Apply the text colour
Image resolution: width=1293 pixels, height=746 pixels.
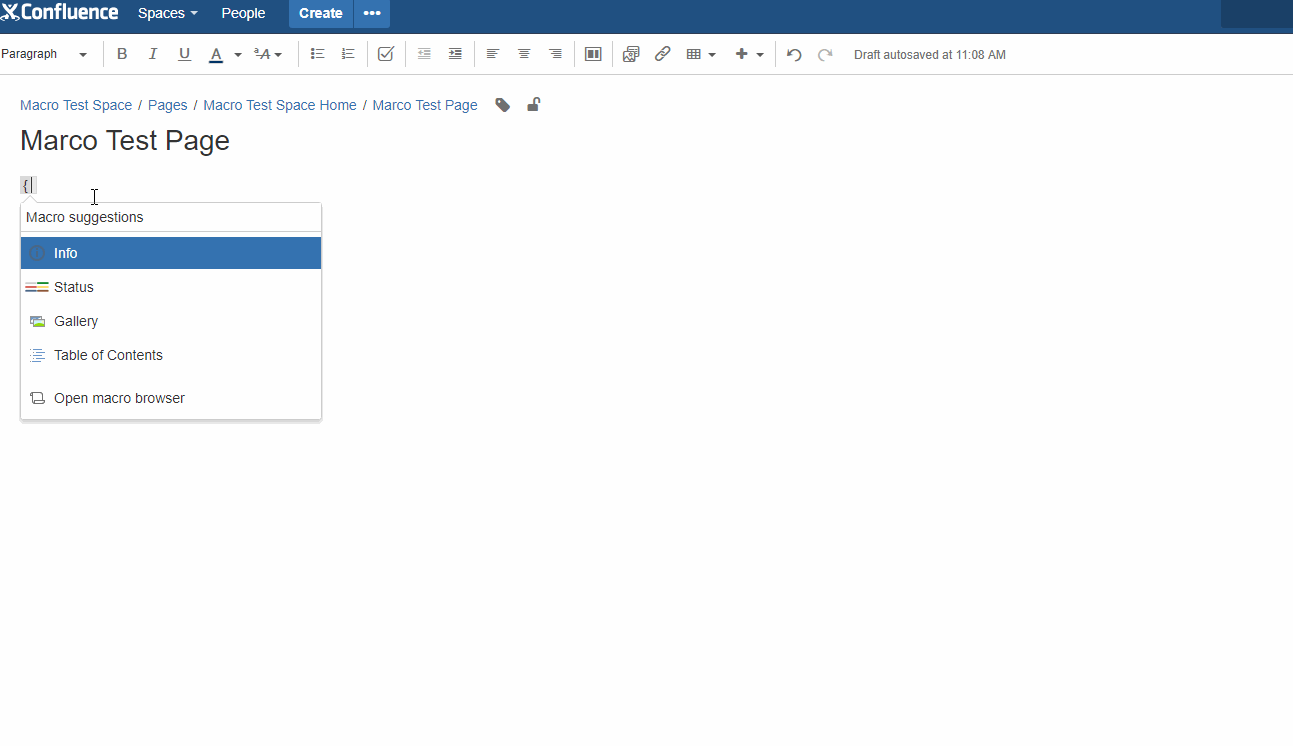216,54
